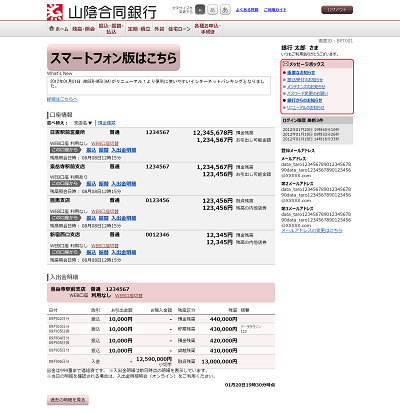The image size is (400, 413).
Task: Click the メールアドレスの変更はこちら link
Action: pyautogui.click(x=311, y=230)
